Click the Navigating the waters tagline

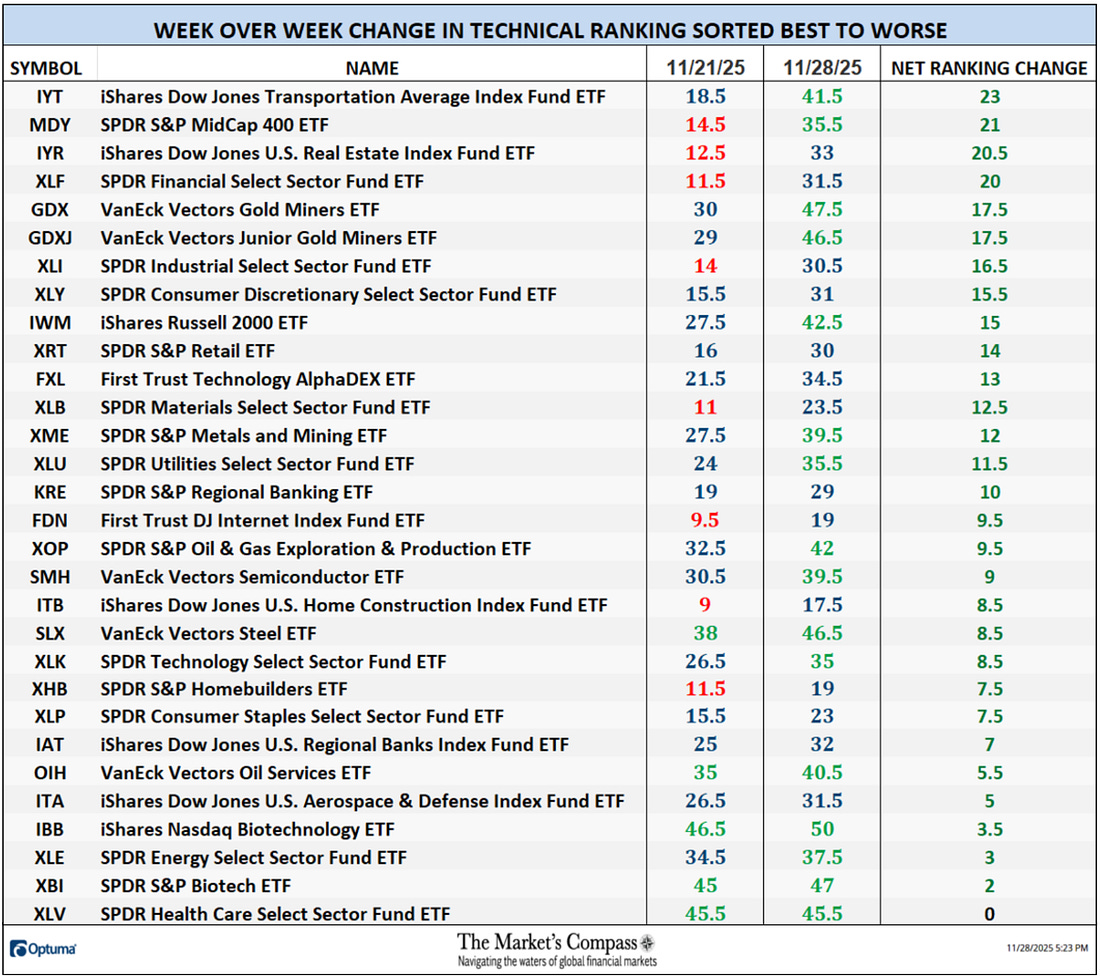tap(557, 961)
